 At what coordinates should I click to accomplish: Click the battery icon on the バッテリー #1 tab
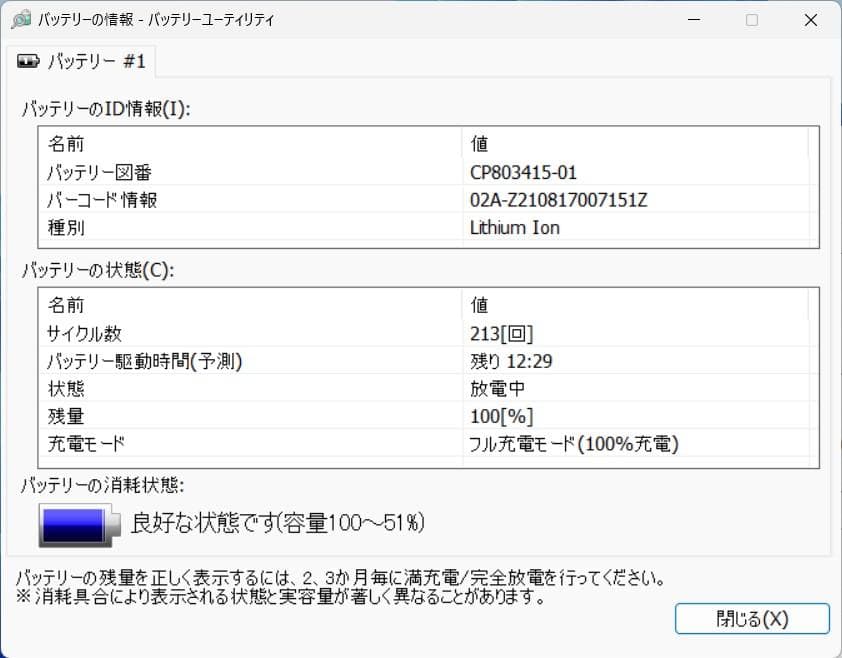[x=28, y=60]
